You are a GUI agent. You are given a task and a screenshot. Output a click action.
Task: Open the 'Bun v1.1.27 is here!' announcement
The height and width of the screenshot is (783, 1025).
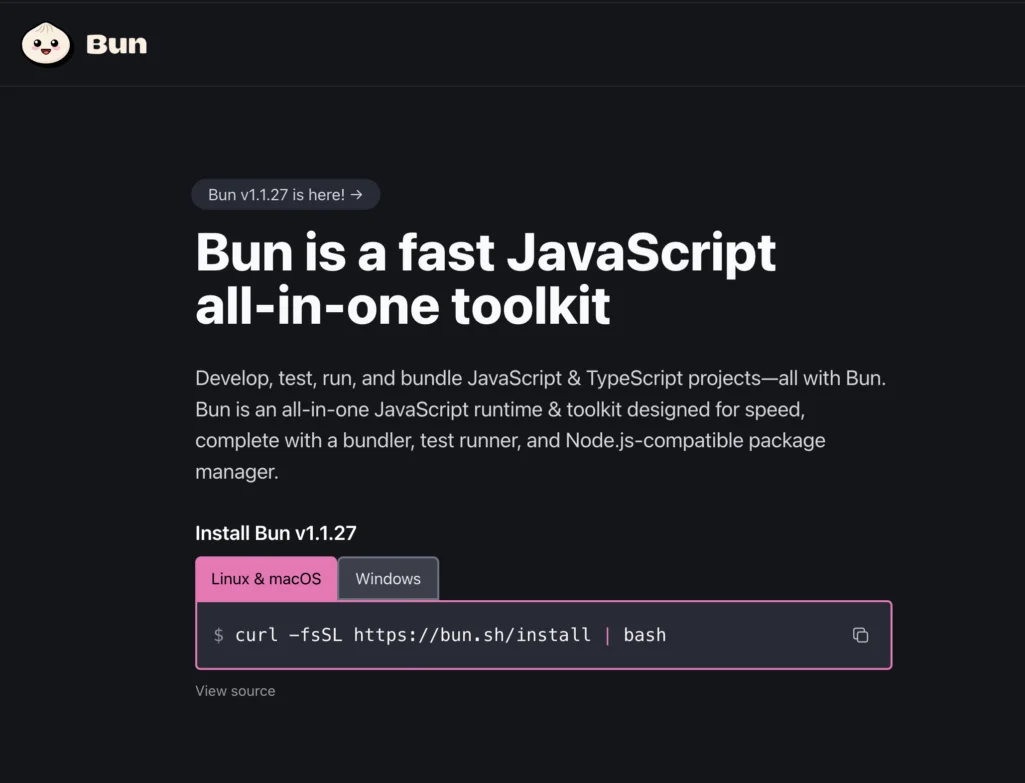(286, 195)
